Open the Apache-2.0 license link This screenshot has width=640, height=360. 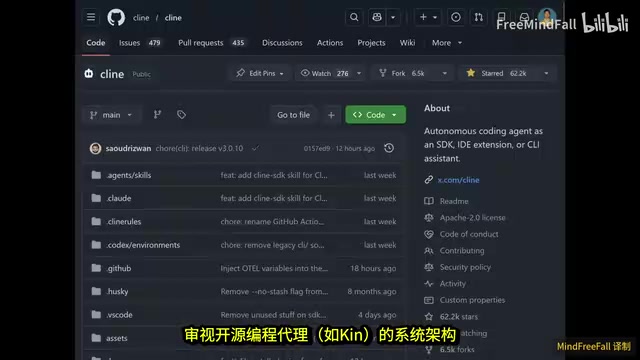(x=472, y=218)
